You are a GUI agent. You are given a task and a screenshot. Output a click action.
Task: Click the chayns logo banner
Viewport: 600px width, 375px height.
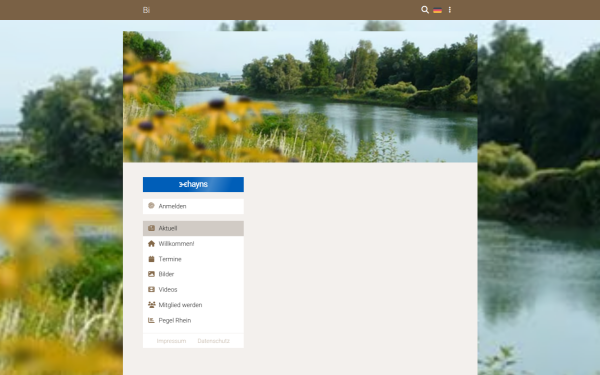193,184
